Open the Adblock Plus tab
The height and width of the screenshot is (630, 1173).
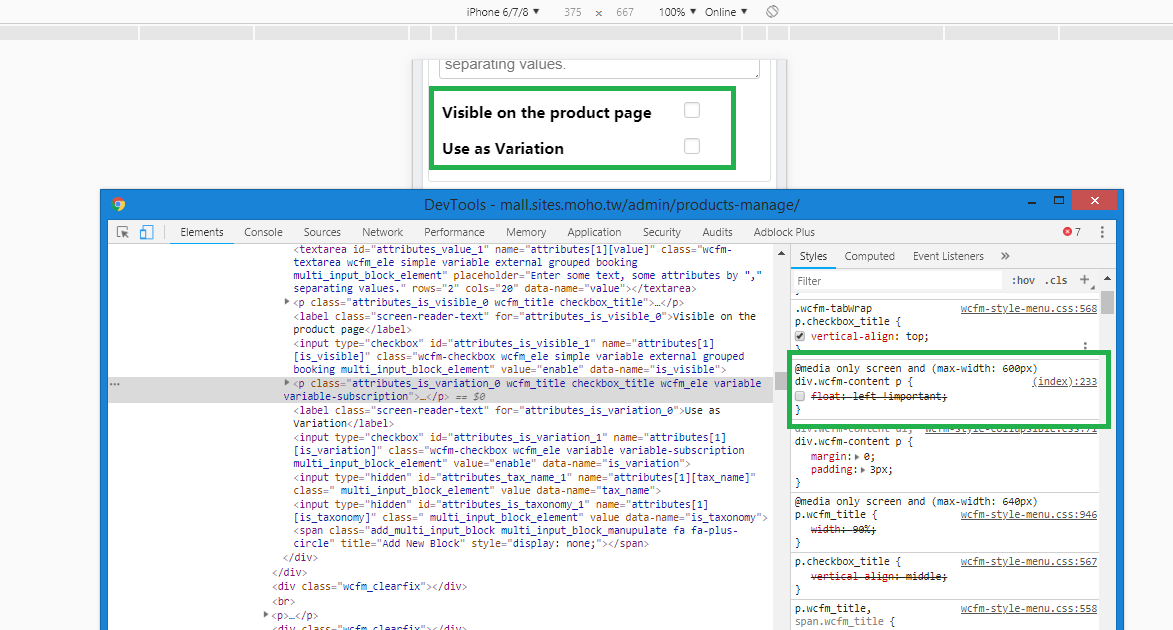784,232
